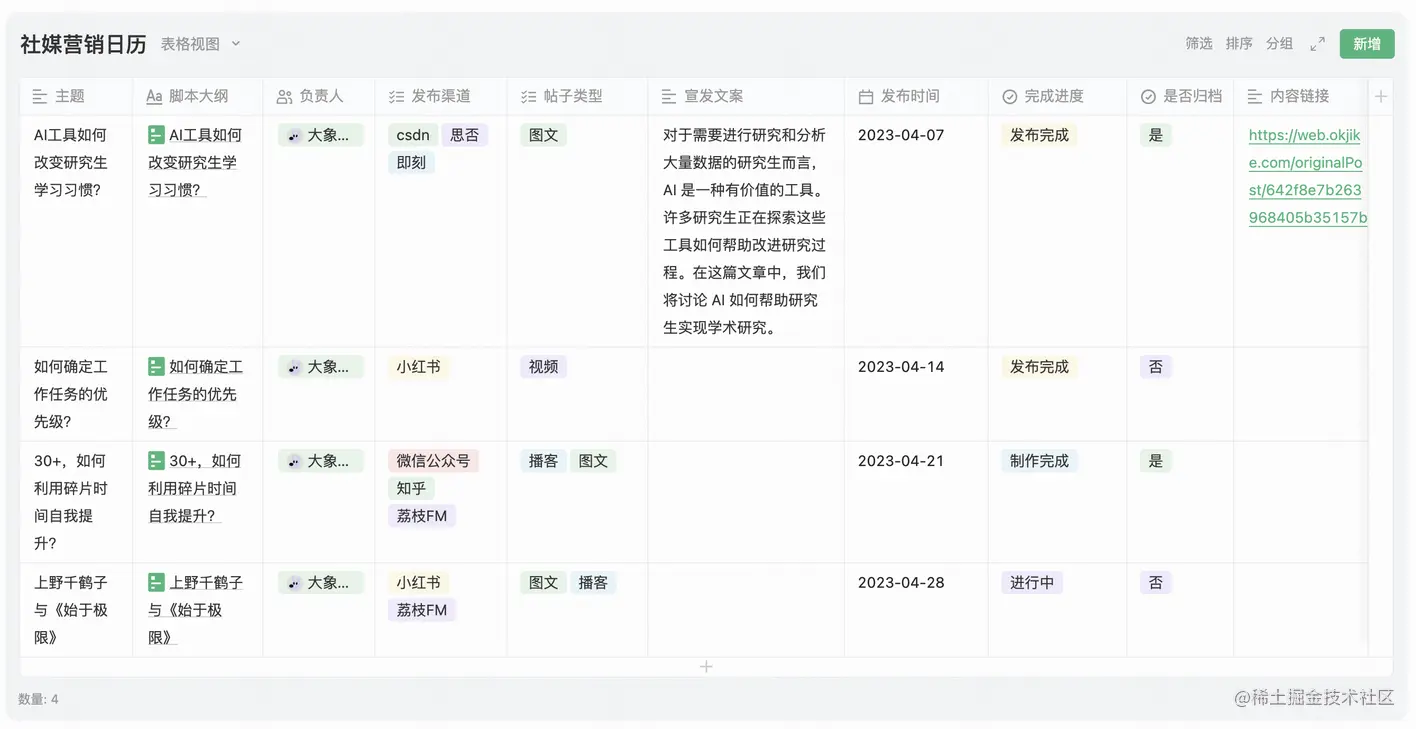
Task: Click the green 新增 button
Action: tap(1367, 44)
